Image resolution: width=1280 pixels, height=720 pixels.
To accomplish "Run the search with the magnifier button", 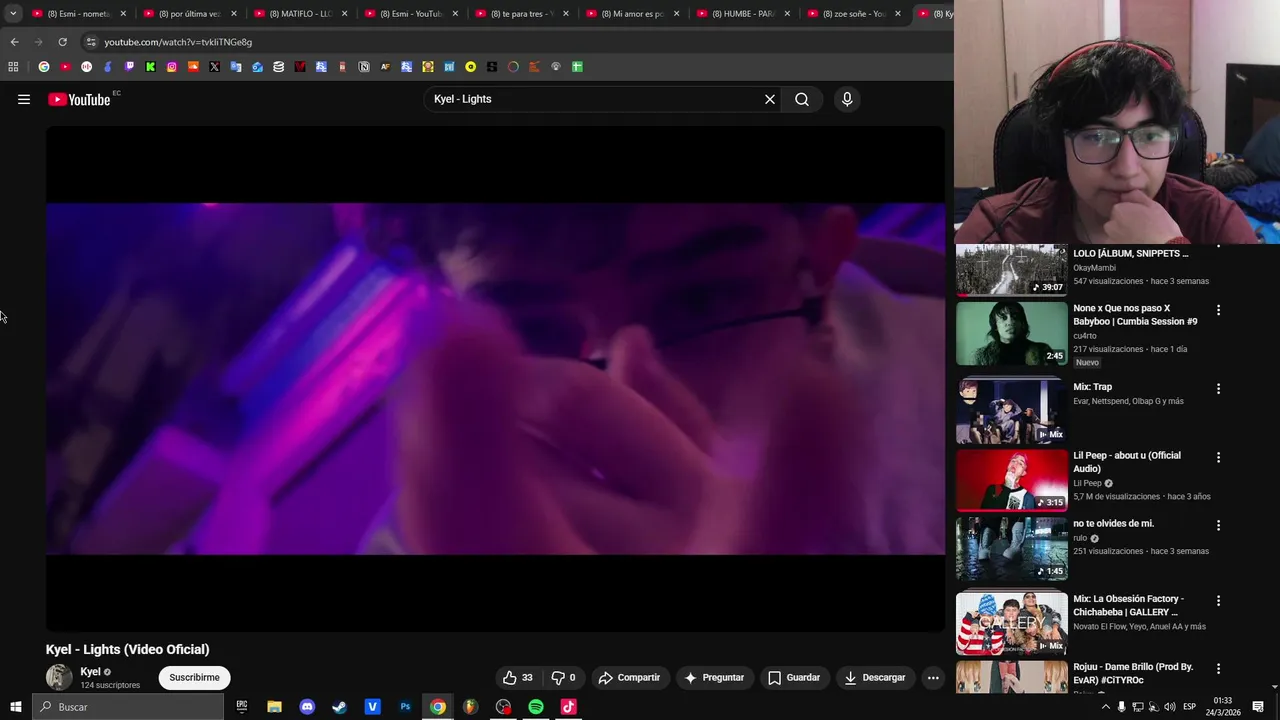I will click(802, 99).
